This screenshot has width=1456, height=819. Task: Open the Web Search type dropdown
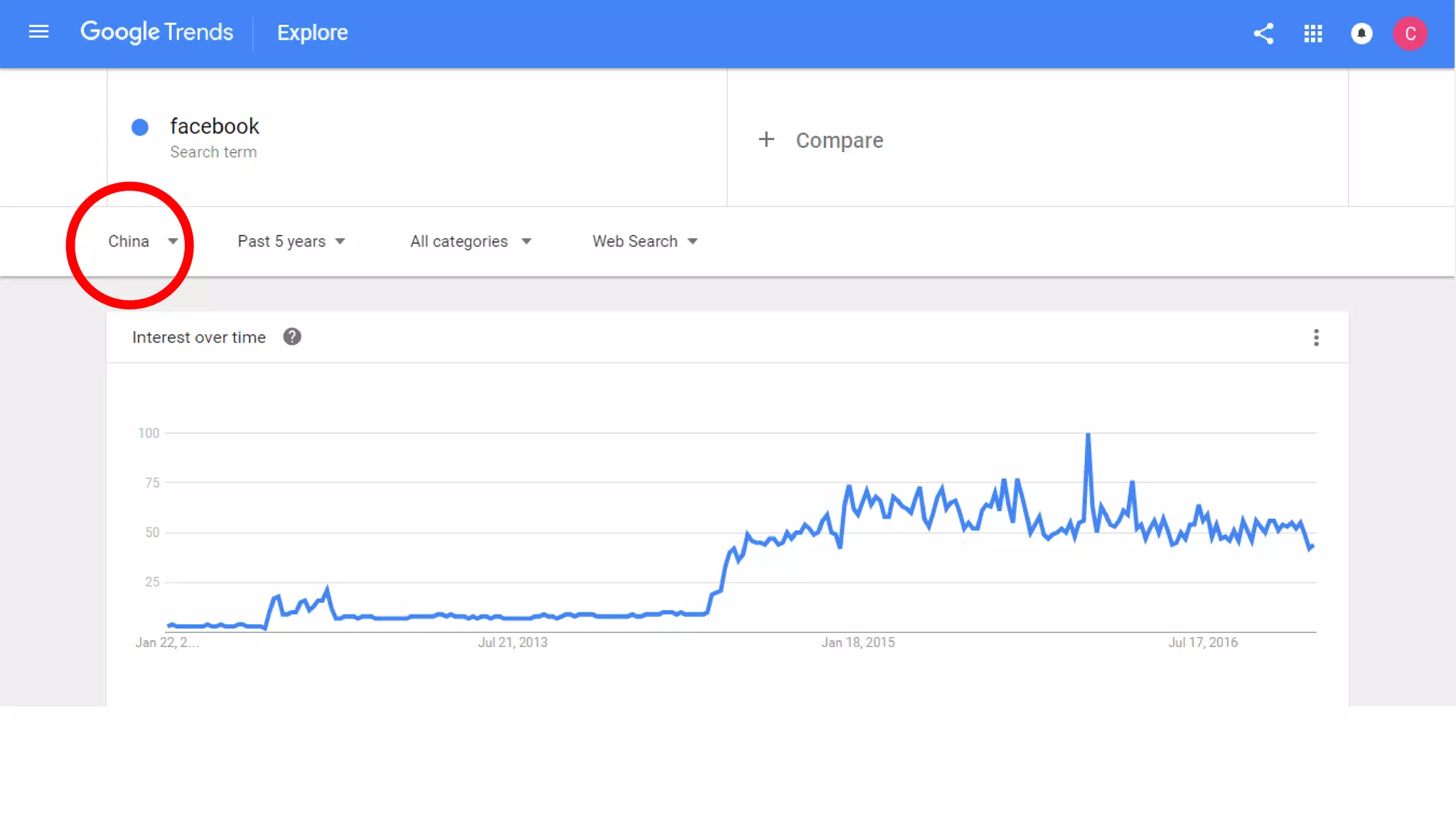tap(645, 242)
